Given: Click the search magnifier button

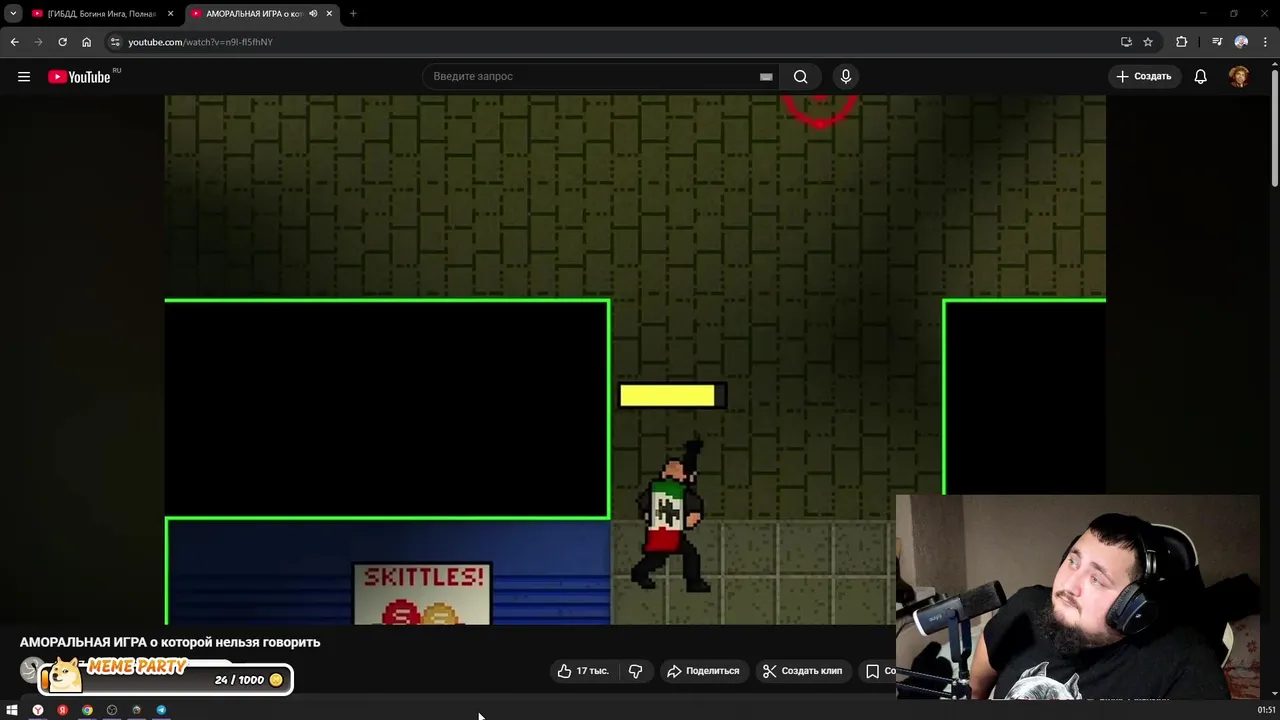Looking at the screenshot, I should pos(800,77).
